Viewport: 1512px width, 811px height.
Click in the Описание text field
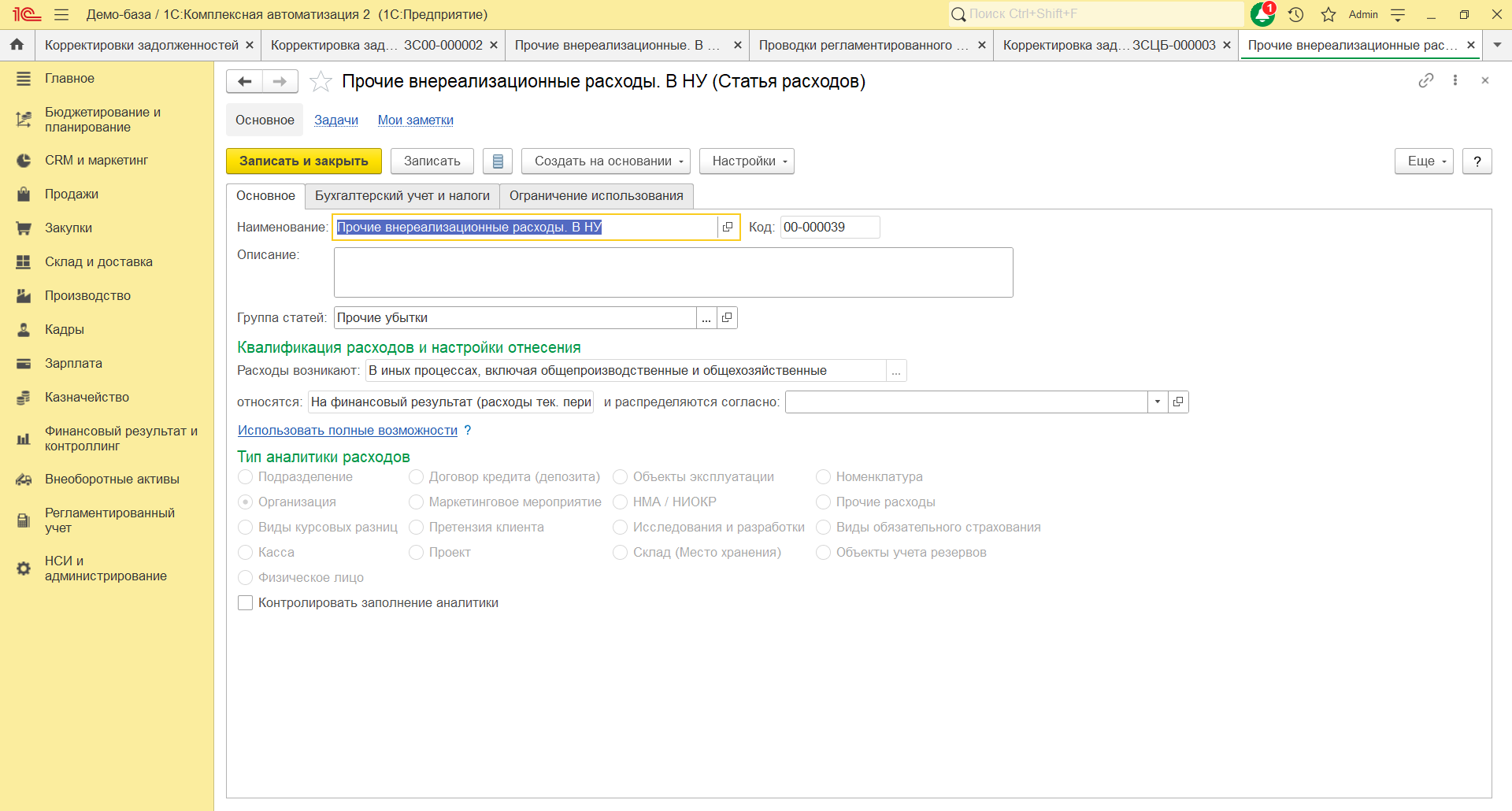673,272
